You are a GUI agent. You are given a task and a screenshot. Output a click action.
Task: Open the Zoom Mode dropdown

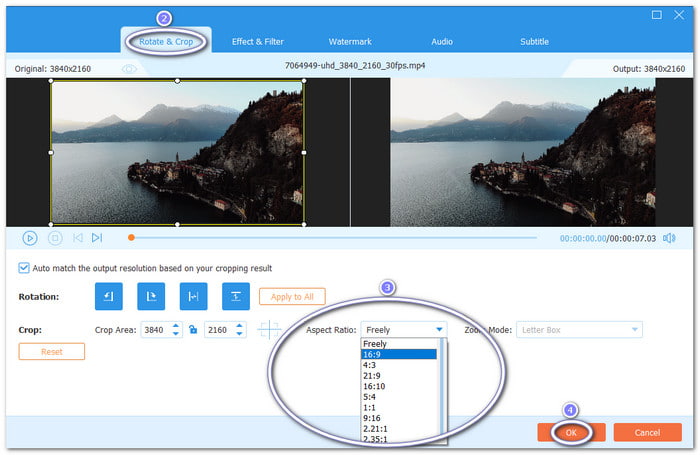point(579,330)
